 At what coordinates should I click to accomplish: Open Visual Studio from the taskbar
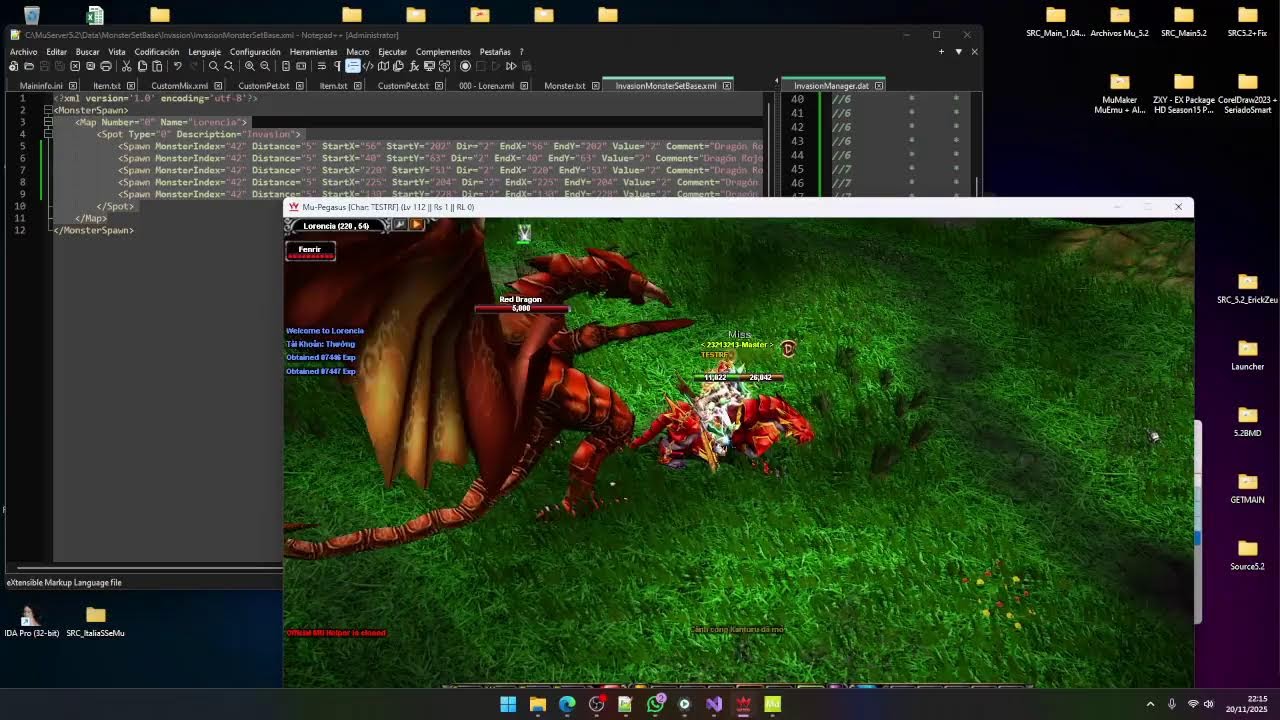714,704
